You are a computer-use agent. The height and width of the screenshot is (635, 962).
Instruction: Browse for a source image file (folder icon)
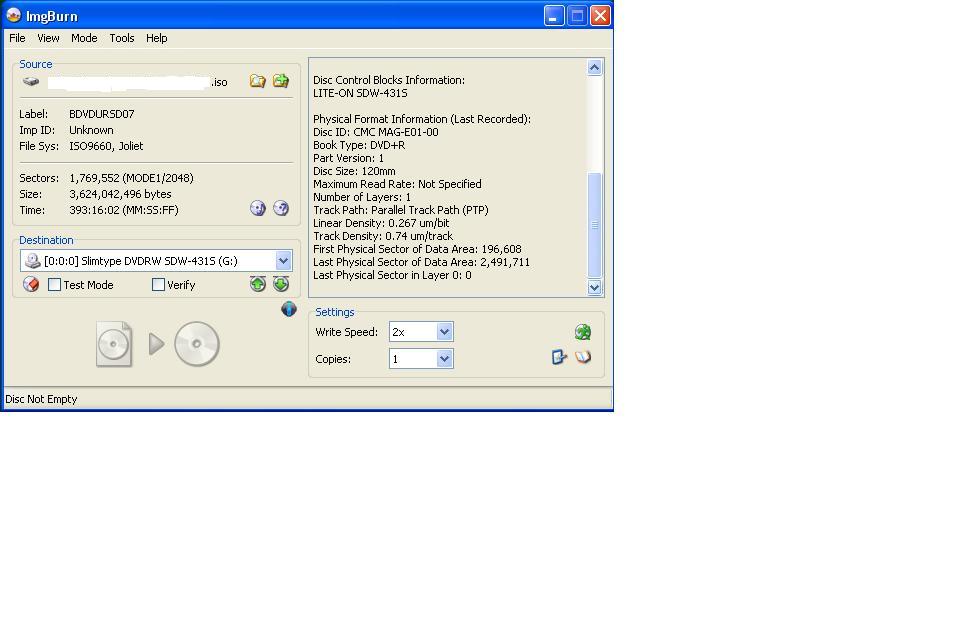pyautogui.click(x=258, y=81)
